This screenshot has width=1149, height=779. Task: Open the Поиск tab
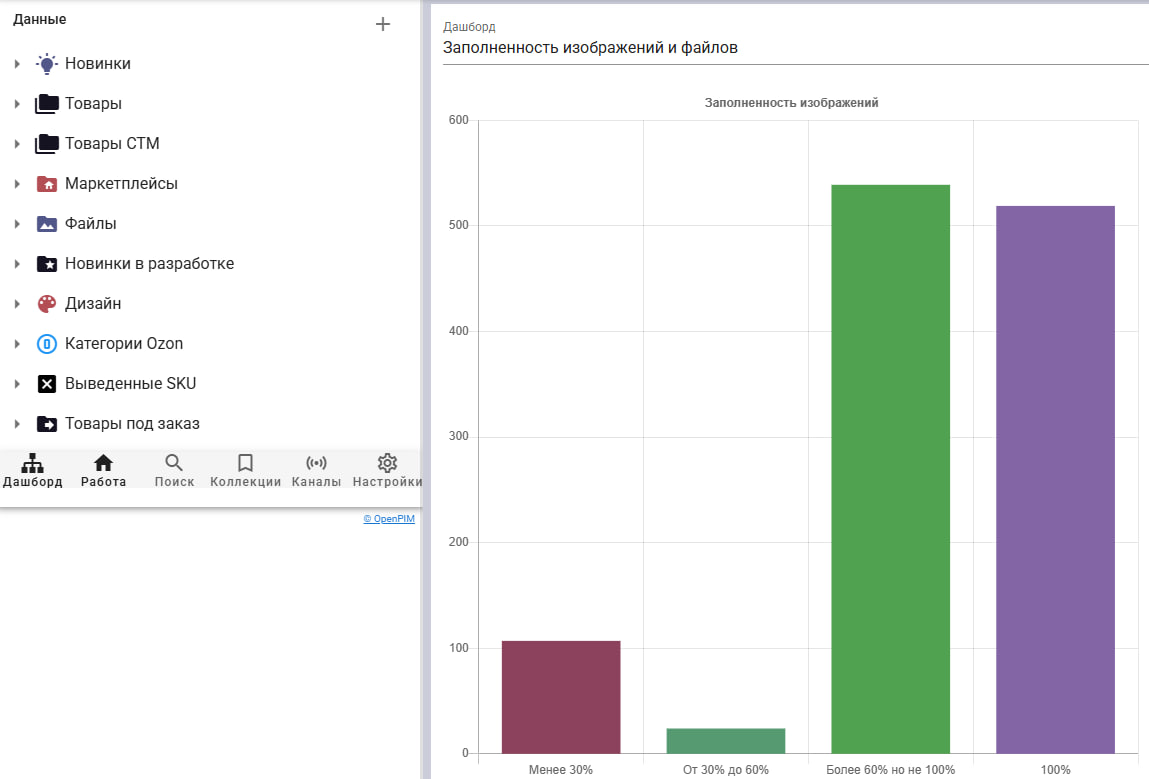[x=174, y=470]
